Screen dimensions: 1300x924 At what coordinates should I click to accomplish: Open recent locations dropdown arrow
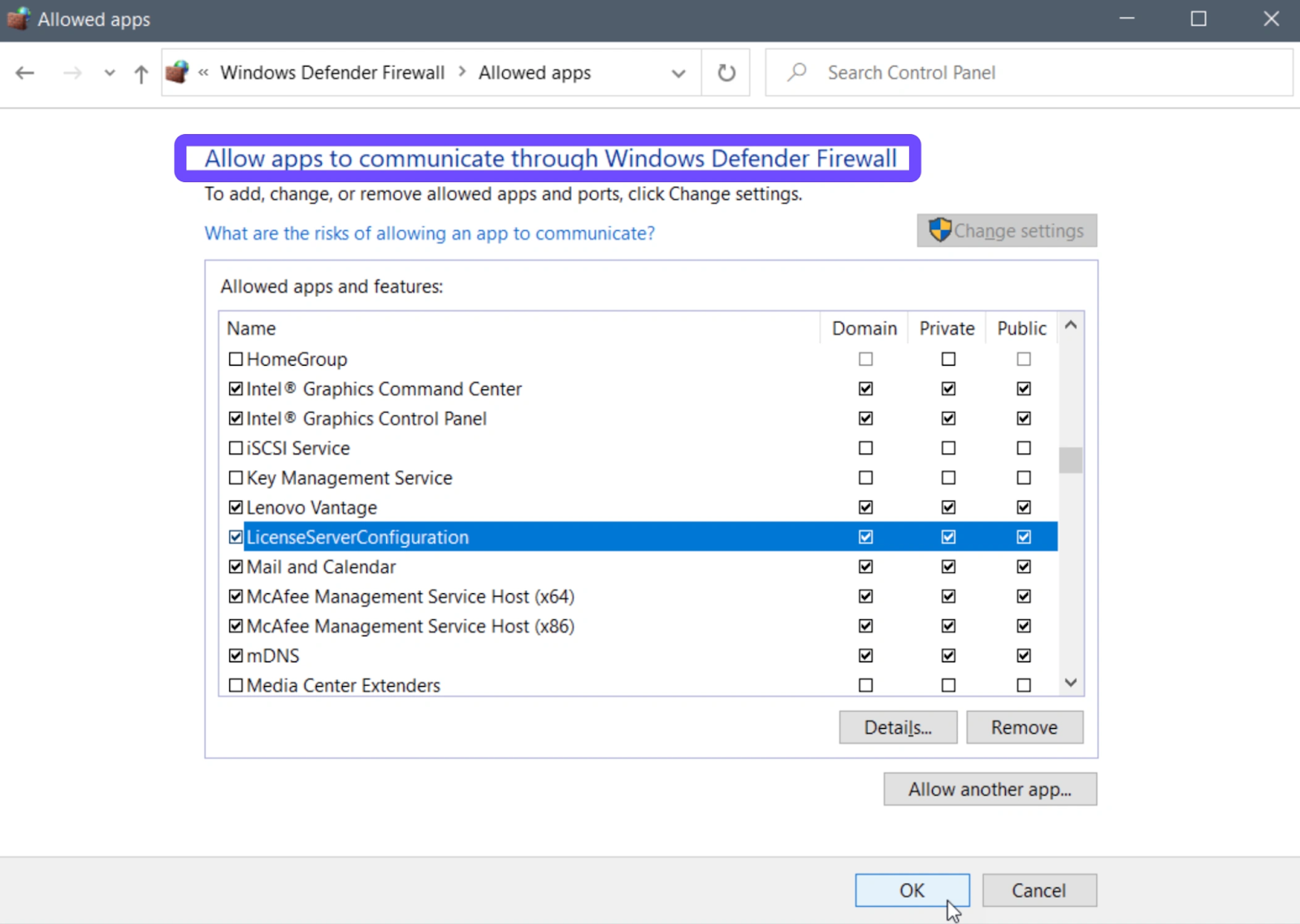point(110,73)
